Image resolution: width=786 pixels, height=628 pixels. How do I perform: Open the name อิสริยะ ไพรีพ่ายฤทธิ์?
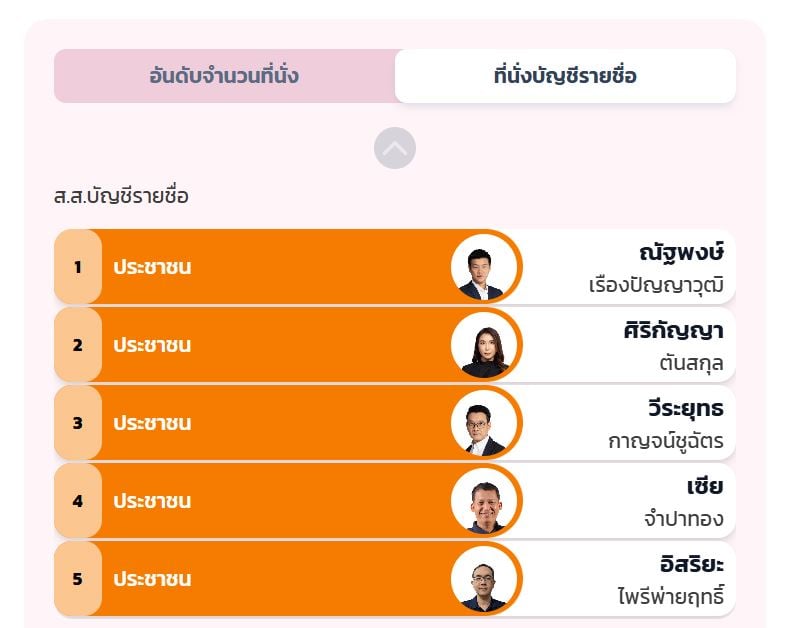[x=672, y=580]
